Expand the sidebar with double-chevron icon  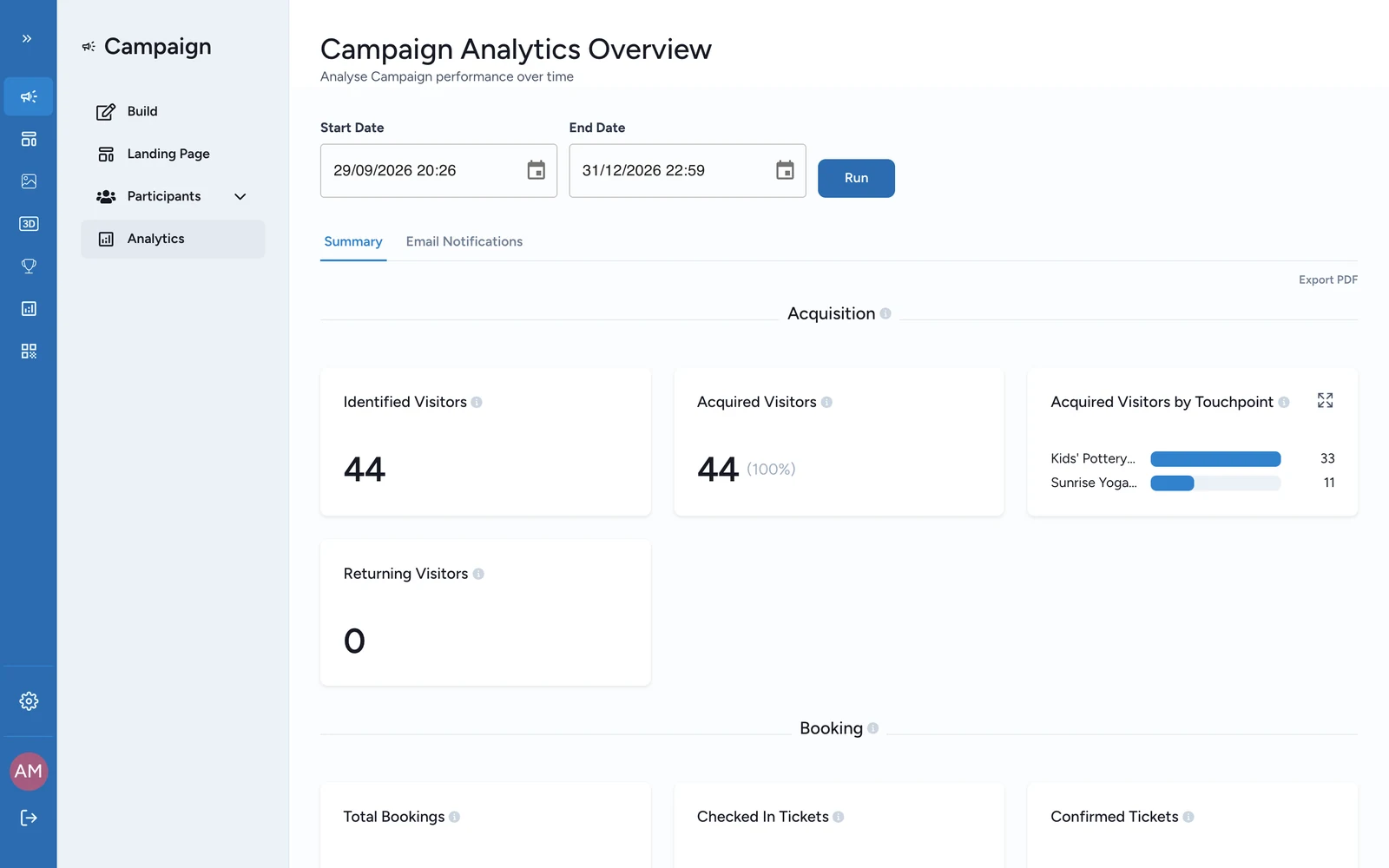tap(27, 39)
